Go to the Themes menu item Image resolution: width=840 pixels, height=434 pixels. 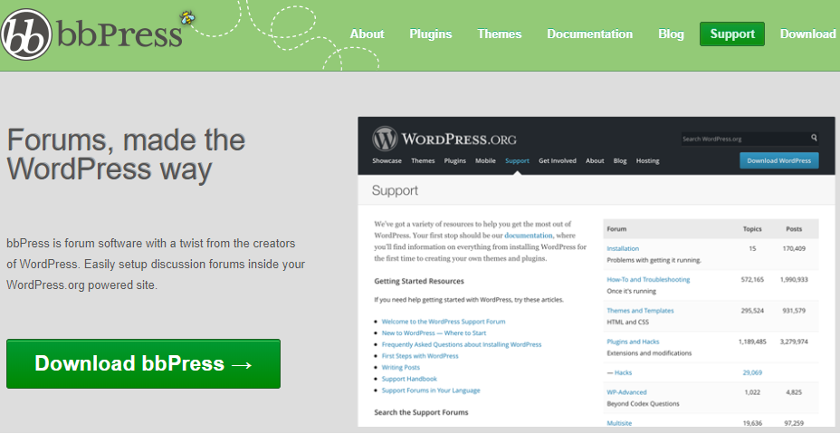[x=499, y=34]
